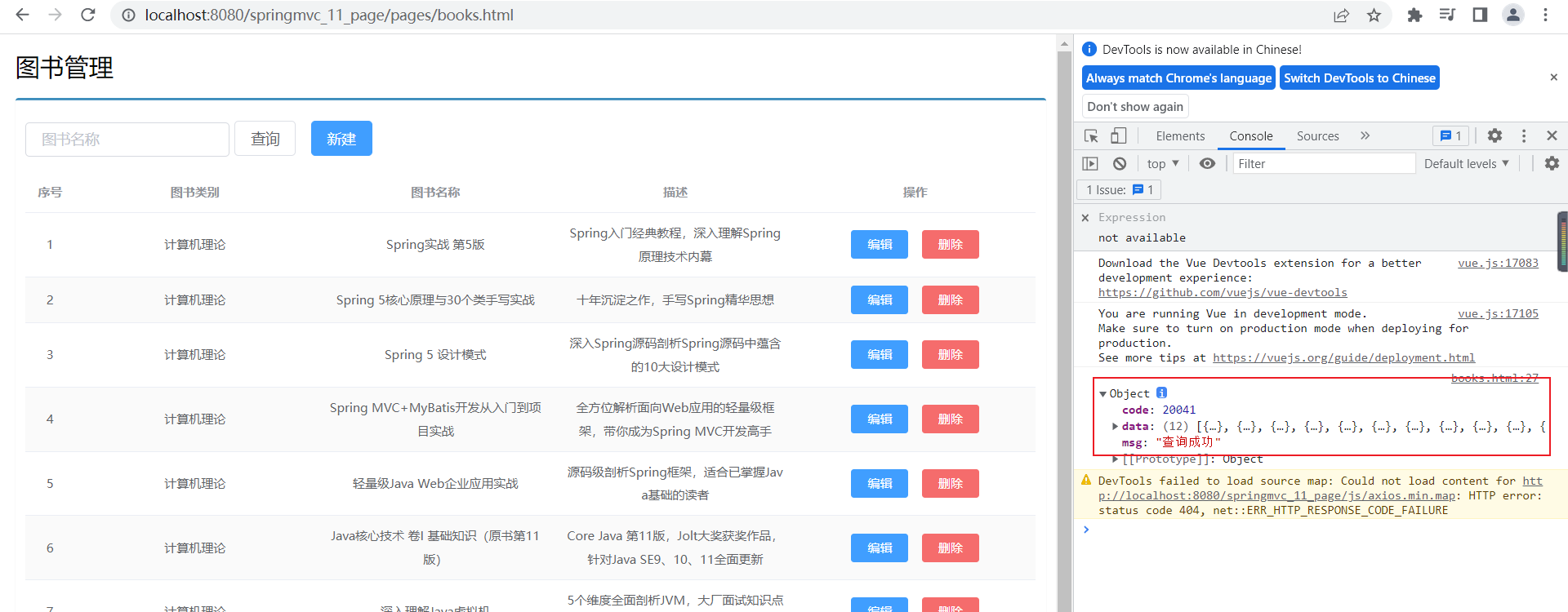This screenshot has width=1568, height=612.
Task: Show more DevTools tabs chevron
Action: point(1365,136)
